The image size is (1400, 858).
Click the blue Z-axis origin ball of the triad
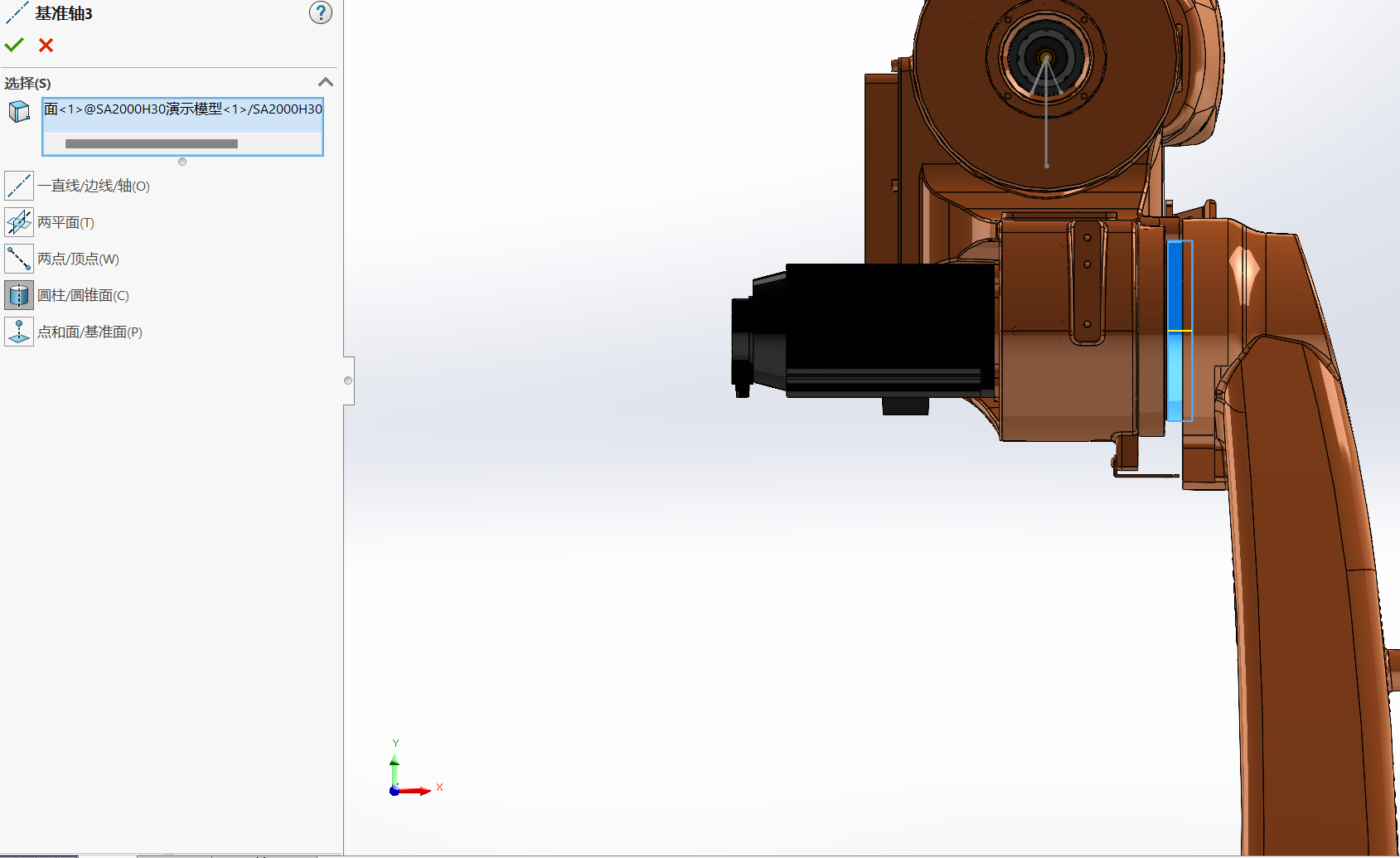coord(395,791)
